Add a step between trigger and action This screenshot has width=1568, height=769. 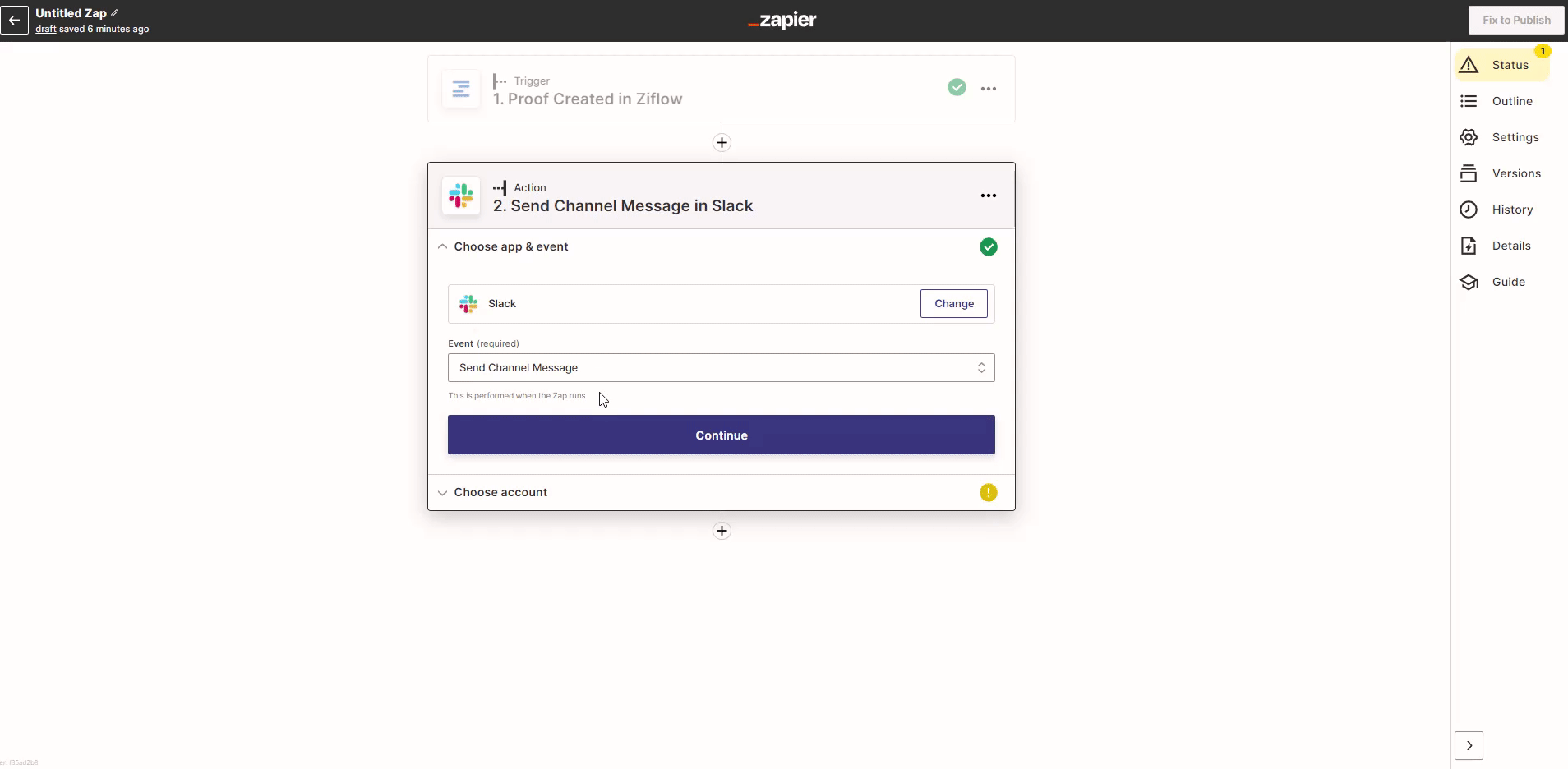(722, 143)
